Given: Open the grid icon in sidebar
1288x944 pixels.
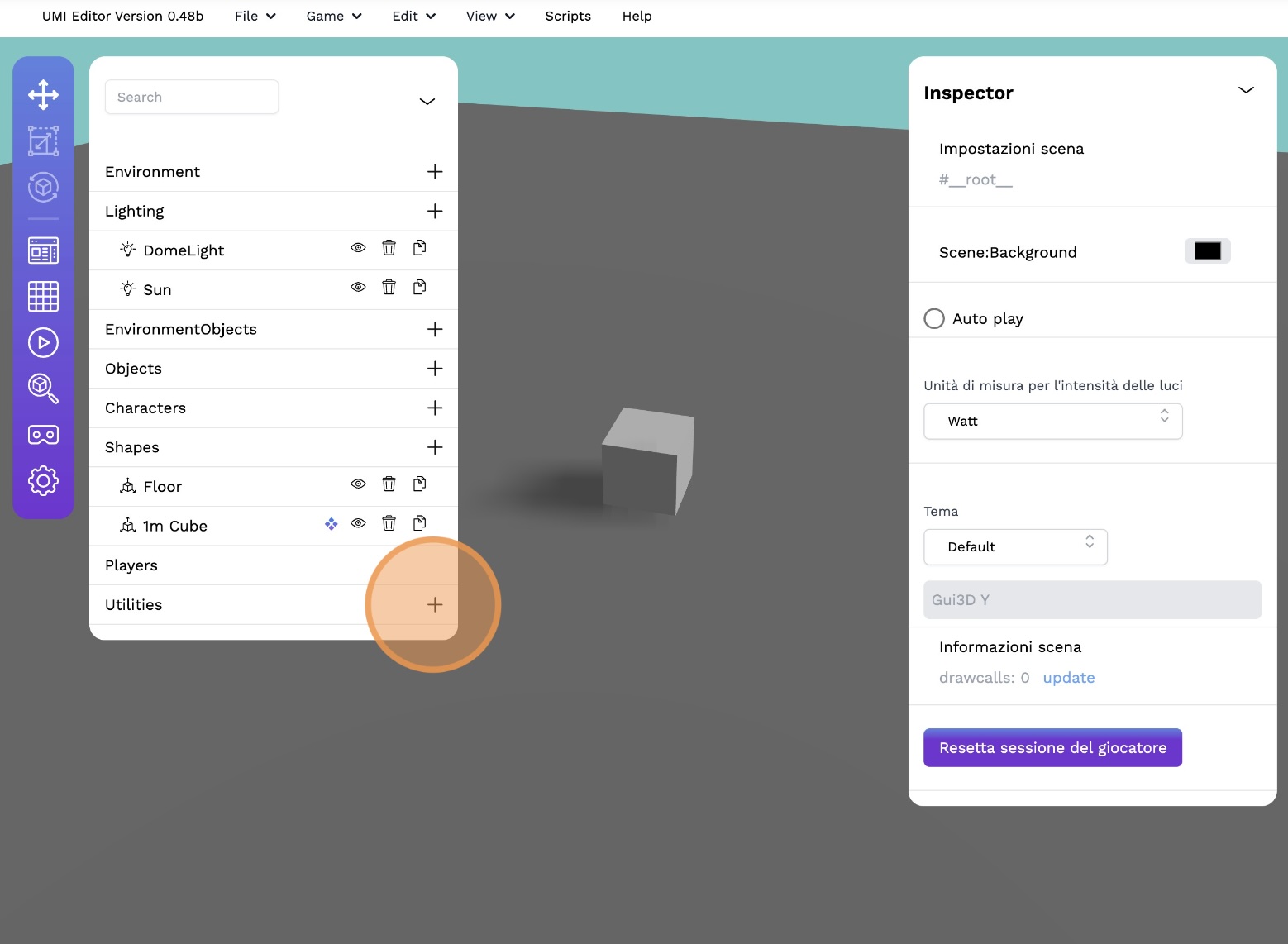Looking at the screenshot, I should coord(43,296).
